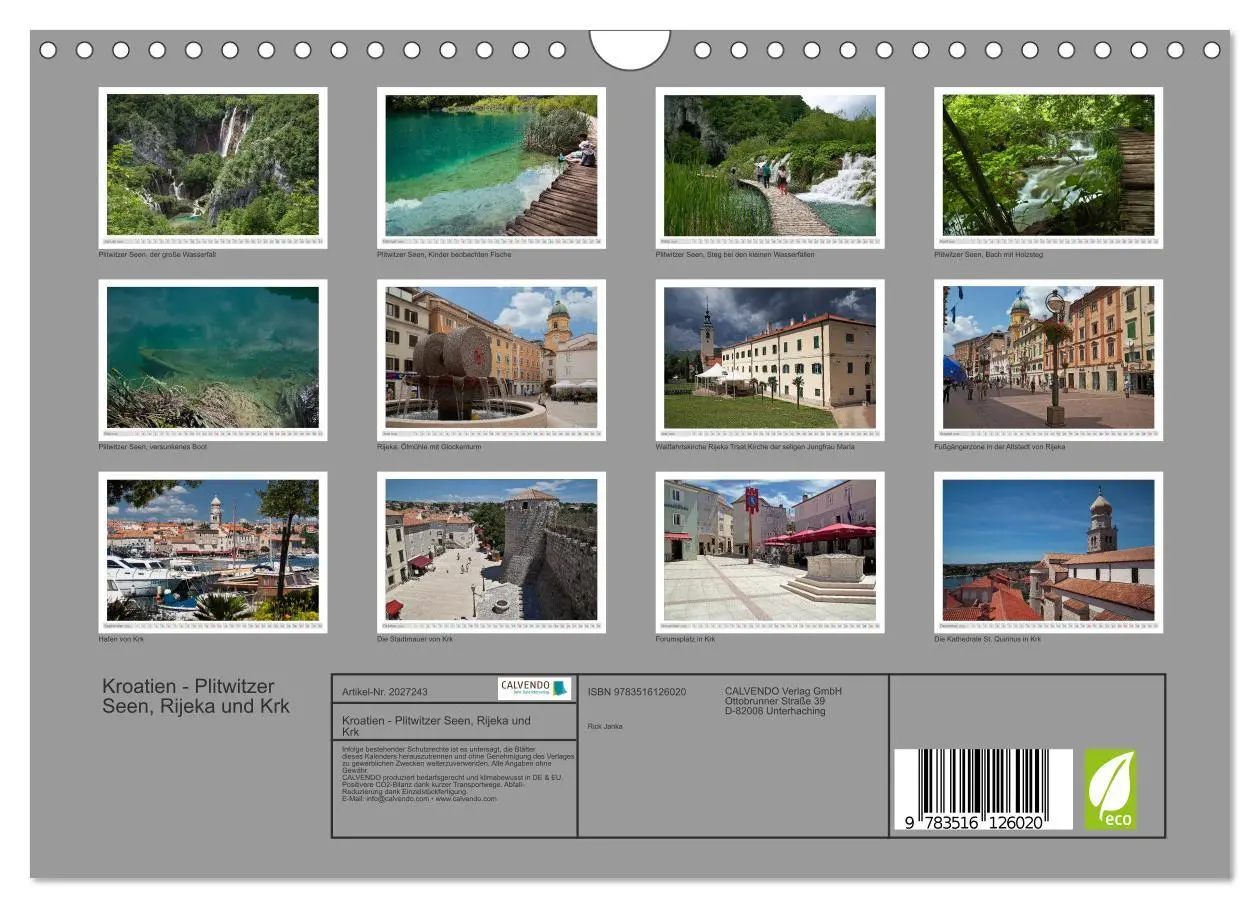
Task: Open the St. Quirinus cathedral photo
Action: click(x=1048, y=550)
